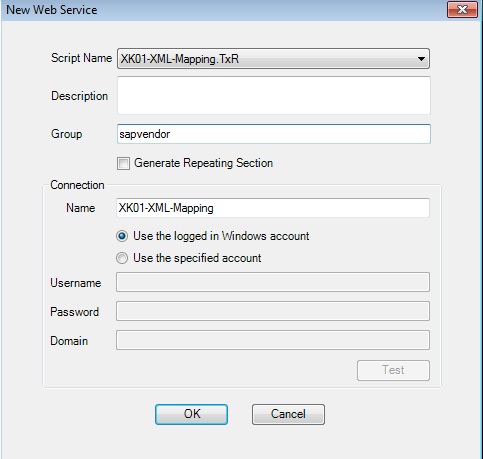Click the Script Name label

tap(81, 58)
